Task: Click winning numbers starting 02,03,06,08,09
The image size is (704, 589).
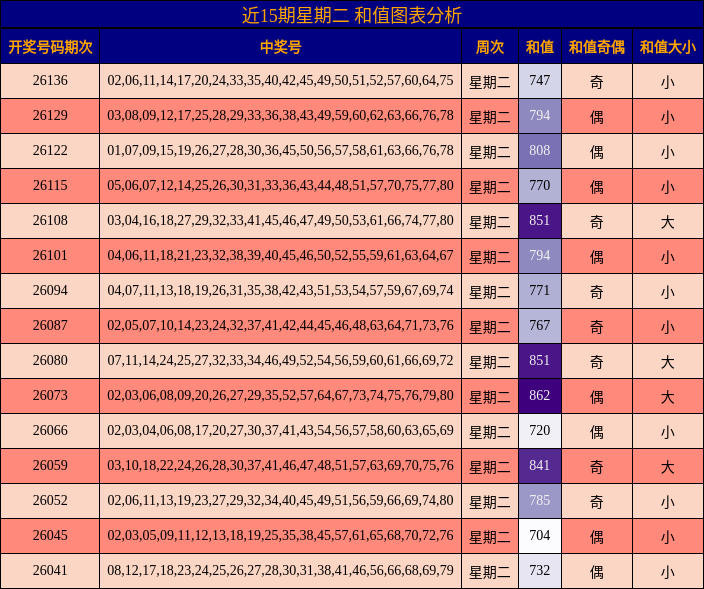Action: point(281,396)
